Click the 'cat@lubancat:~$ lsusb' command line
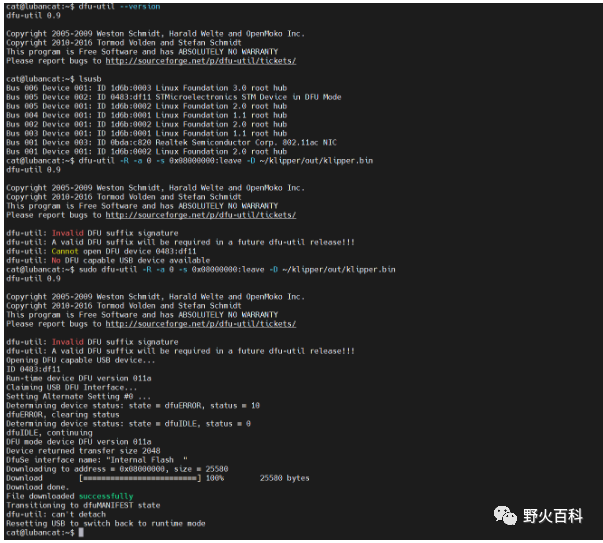603x543 pixels. coord(53,79)
